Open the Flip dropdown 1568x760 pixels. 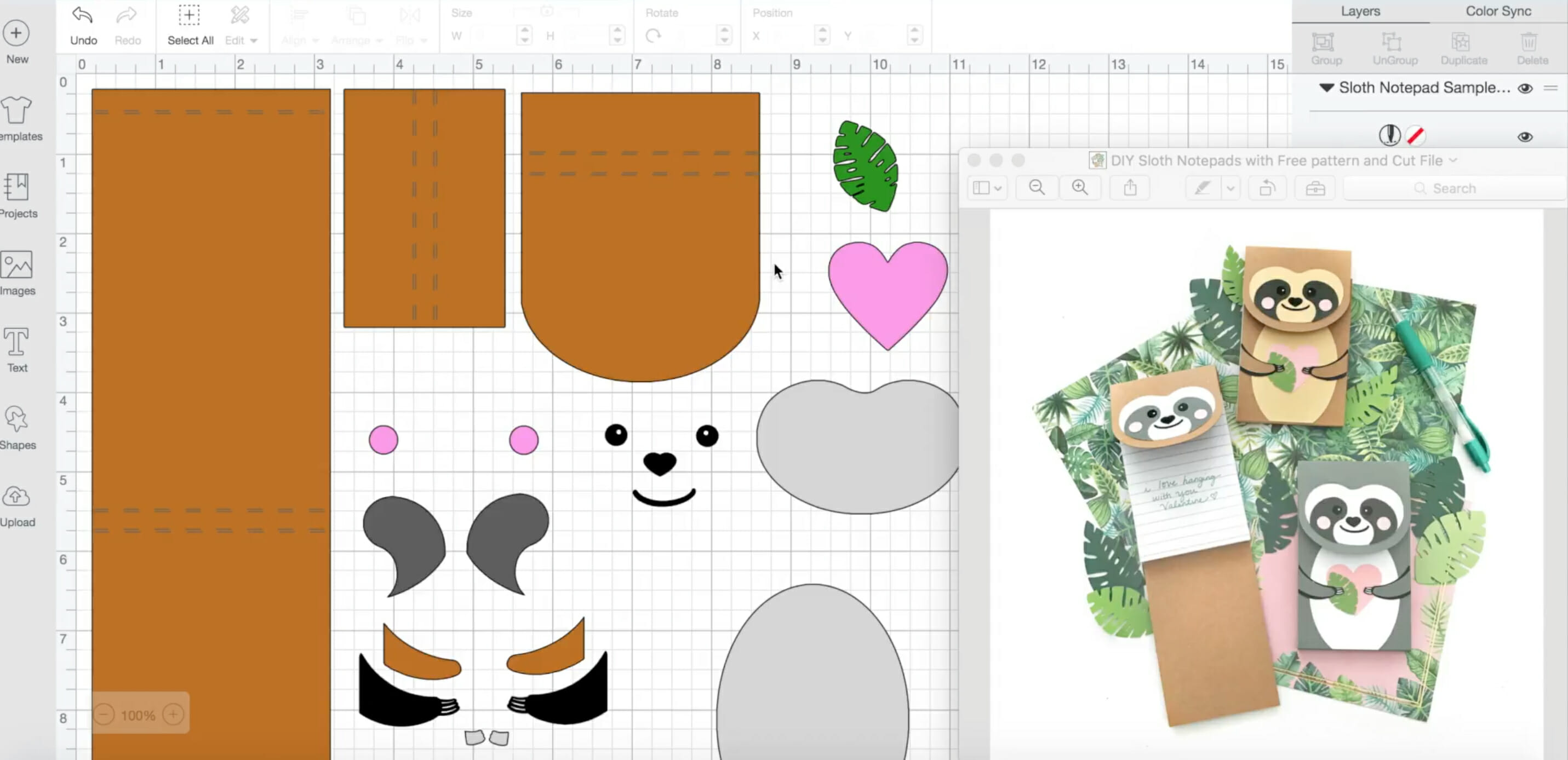411,26
